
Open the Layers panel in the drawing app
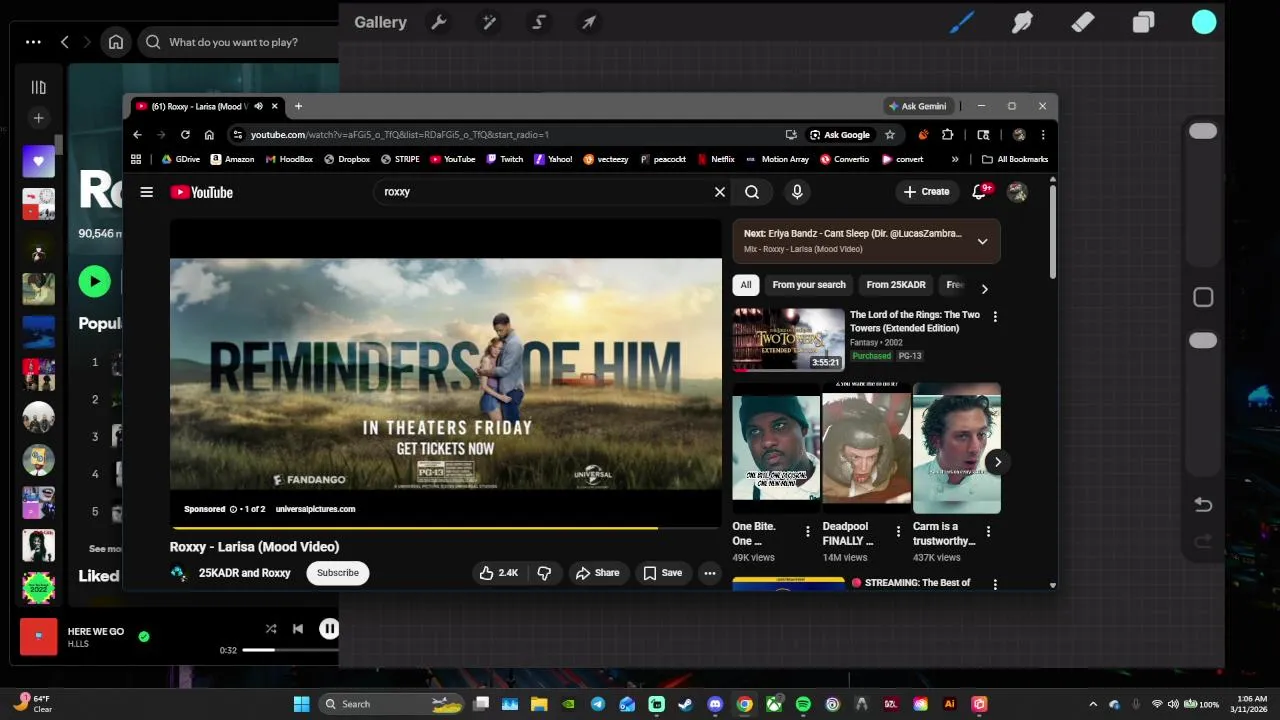(1143, 22)
